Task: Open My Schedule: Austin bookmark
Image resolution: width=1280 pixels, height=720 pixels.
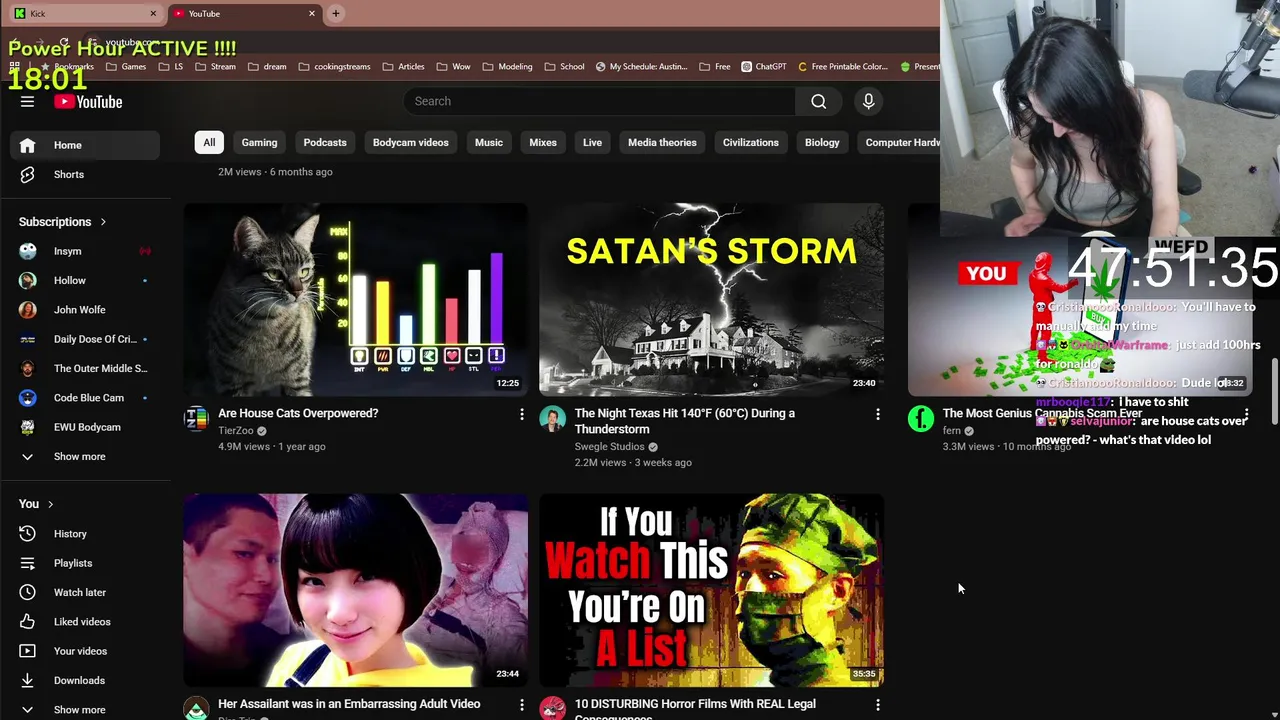Action: pos(641,67)
